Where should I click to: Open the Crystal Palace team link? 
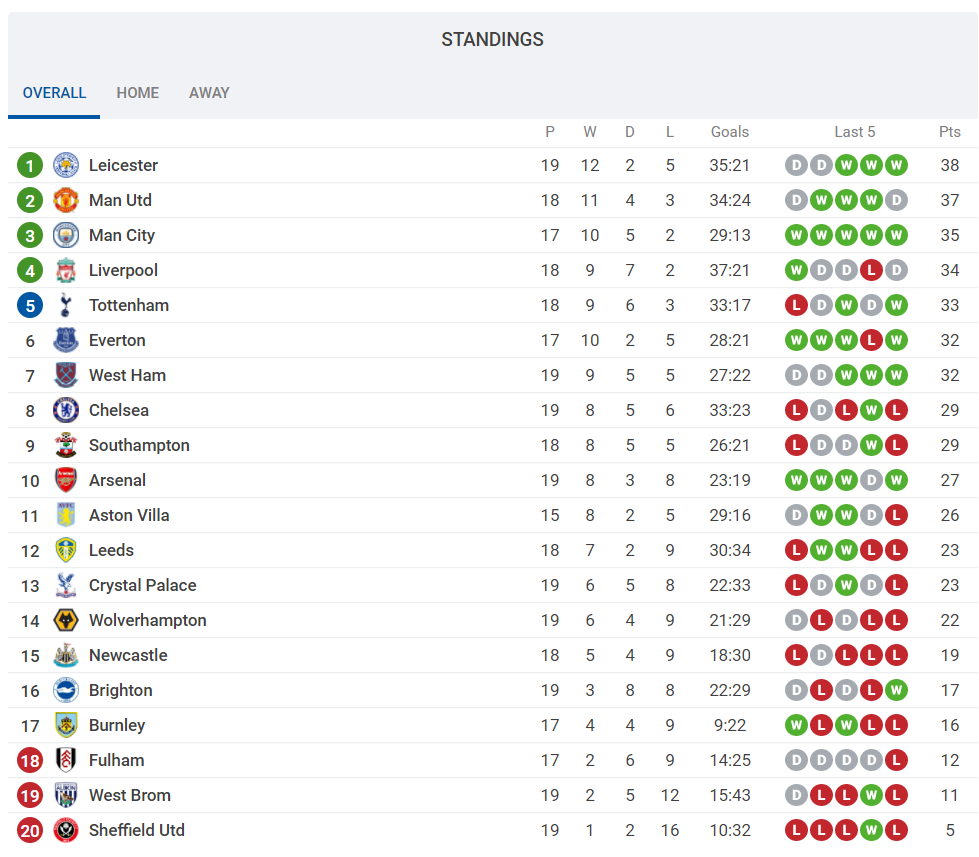click(x=142, y=585)
